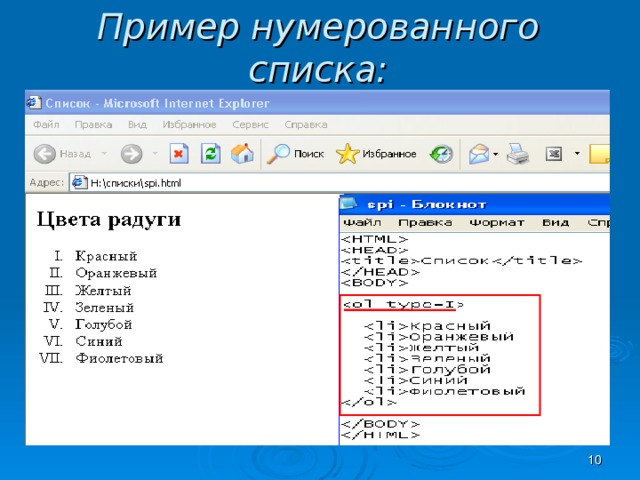Image resolution: width=640 pixels, height=480 pixels.
Task: Open the Файл menu in Internet Explorer
Action: (x=46, y=124)
